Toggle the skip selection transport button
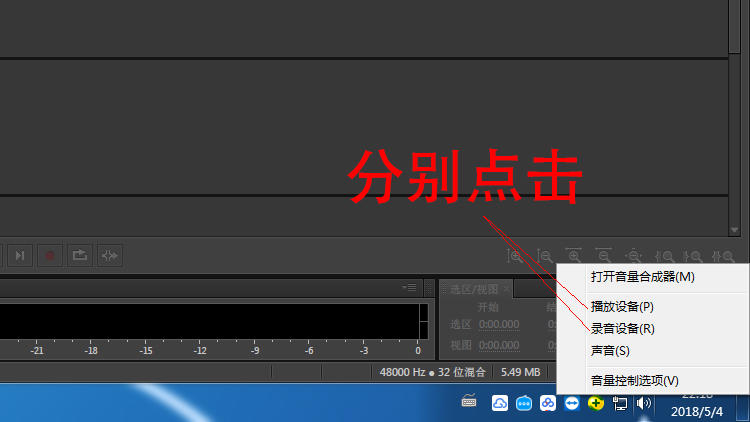The width and height of the screenshot is (750, 422). (110, 256)
